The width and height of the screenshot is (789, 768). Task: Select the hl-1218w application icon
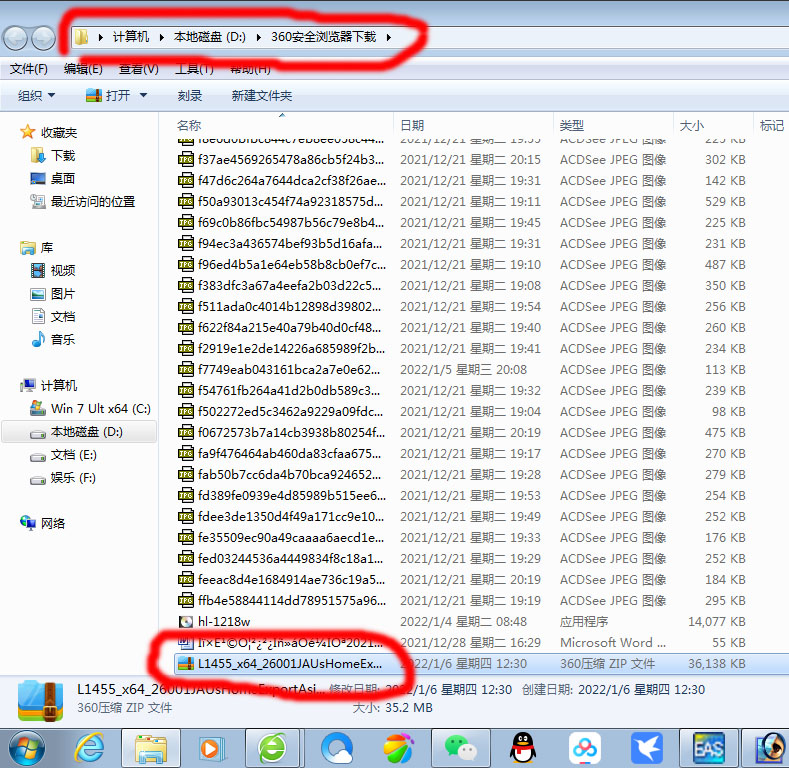click(186, 622)
